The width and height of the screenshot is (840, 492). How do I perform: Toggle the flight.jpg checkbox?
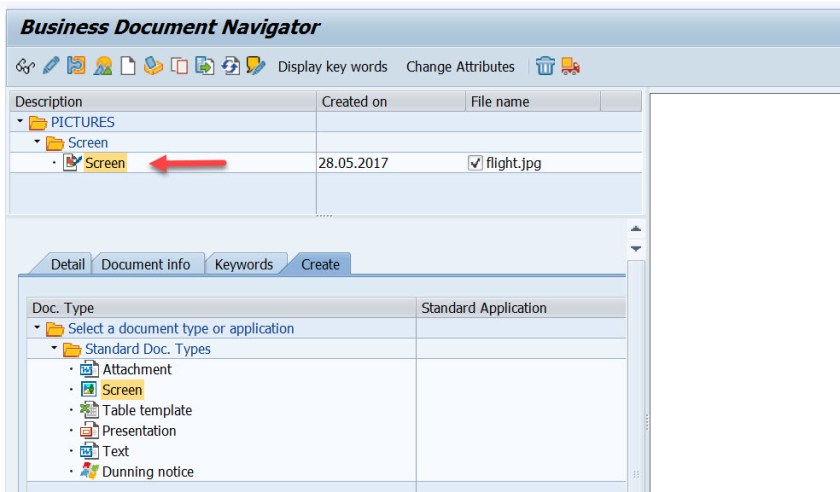pos(475,163)
